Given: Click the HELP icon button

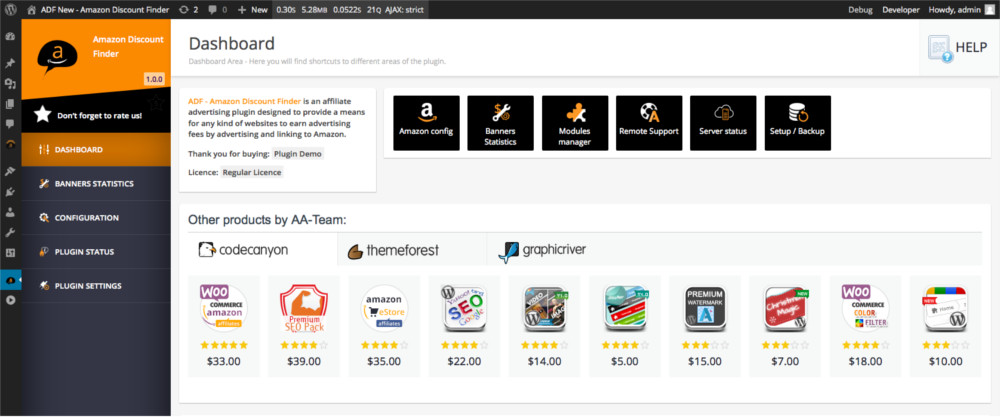Looking at the screenshot, I should (x=959, y=48).
